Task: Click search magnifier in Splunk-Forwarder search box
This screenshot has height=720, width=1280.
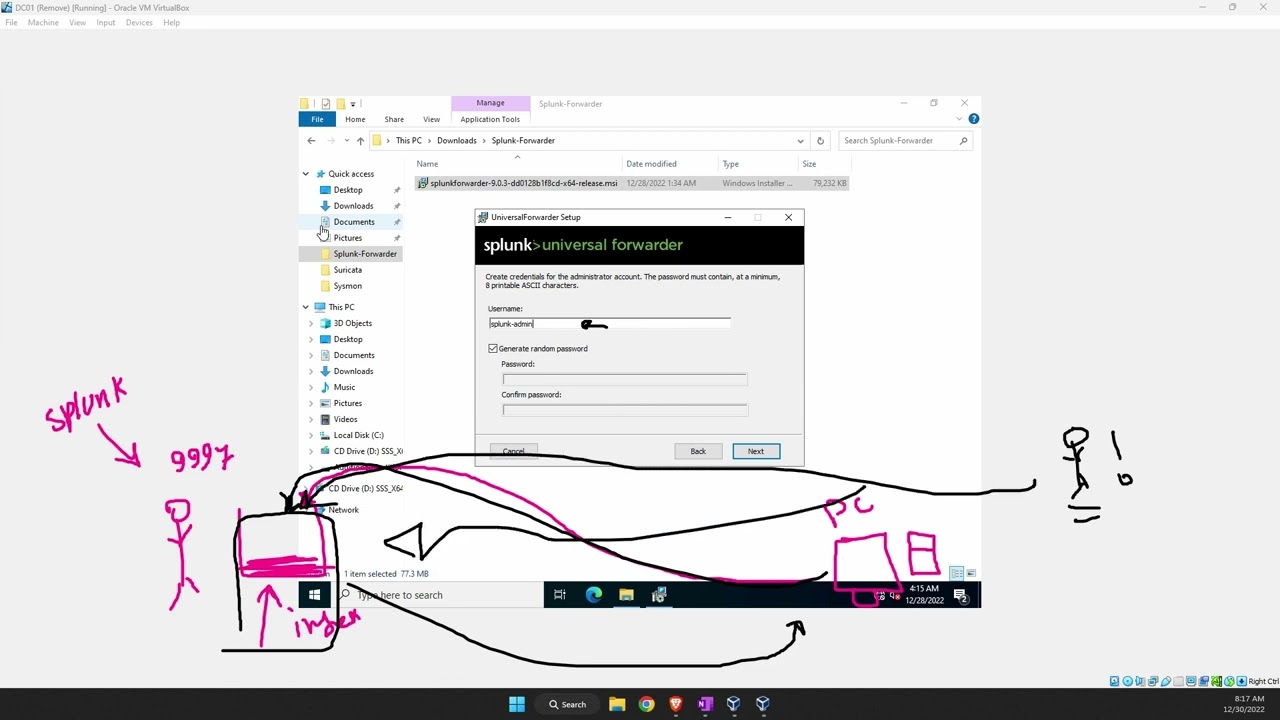Action: [x=963, y=141]
